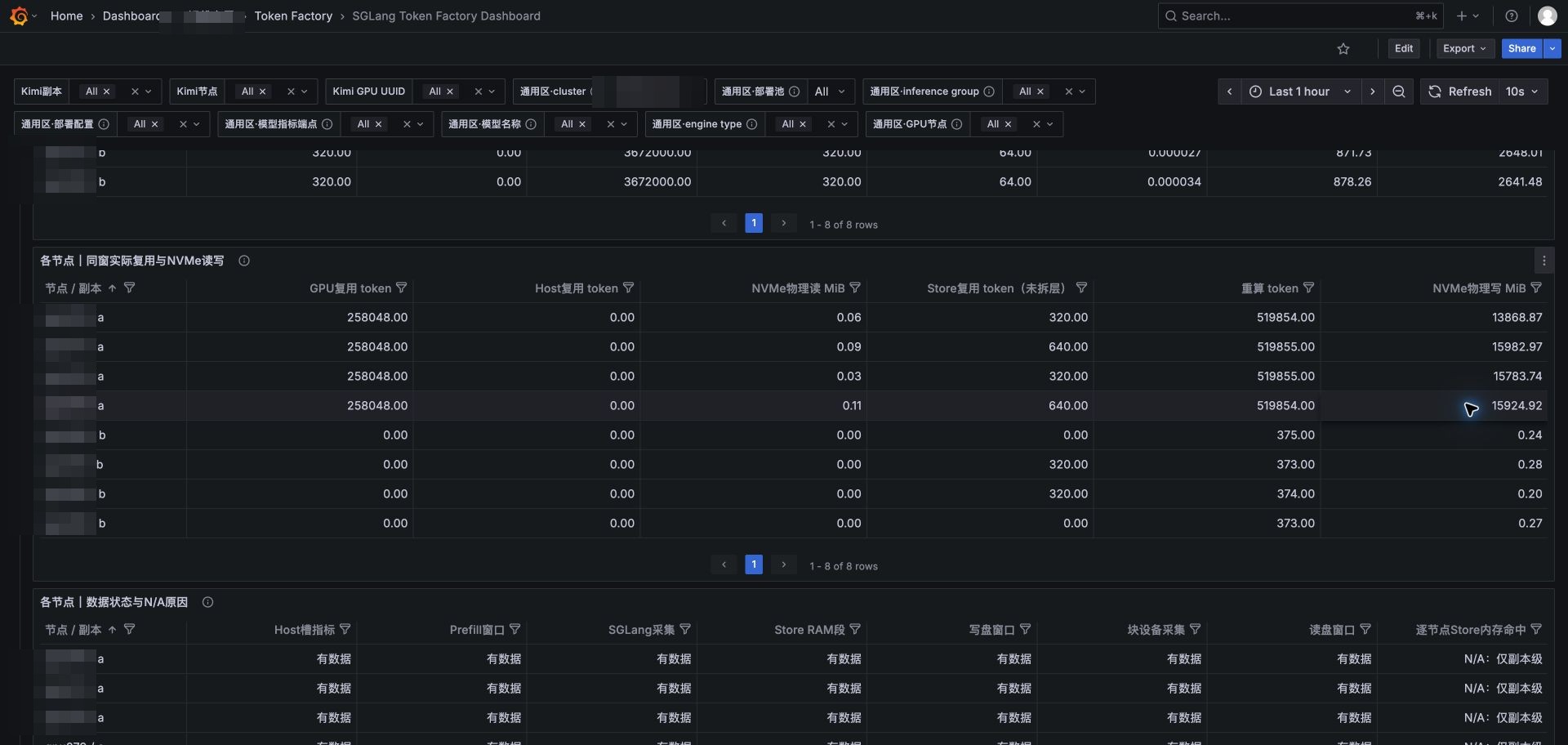Click the Refresh button
Image resolution: width=1568 pixels, height=745 pixels.
click(1461, 91)
